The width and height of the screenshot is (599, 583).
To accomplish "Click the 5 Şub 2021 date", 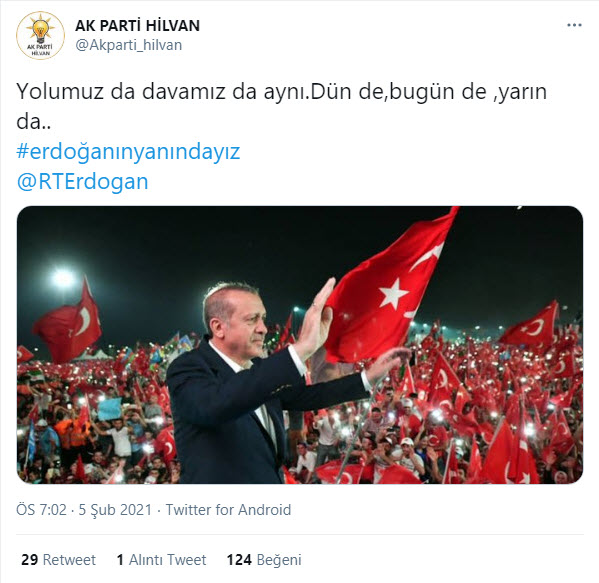I will pos(115,510).
